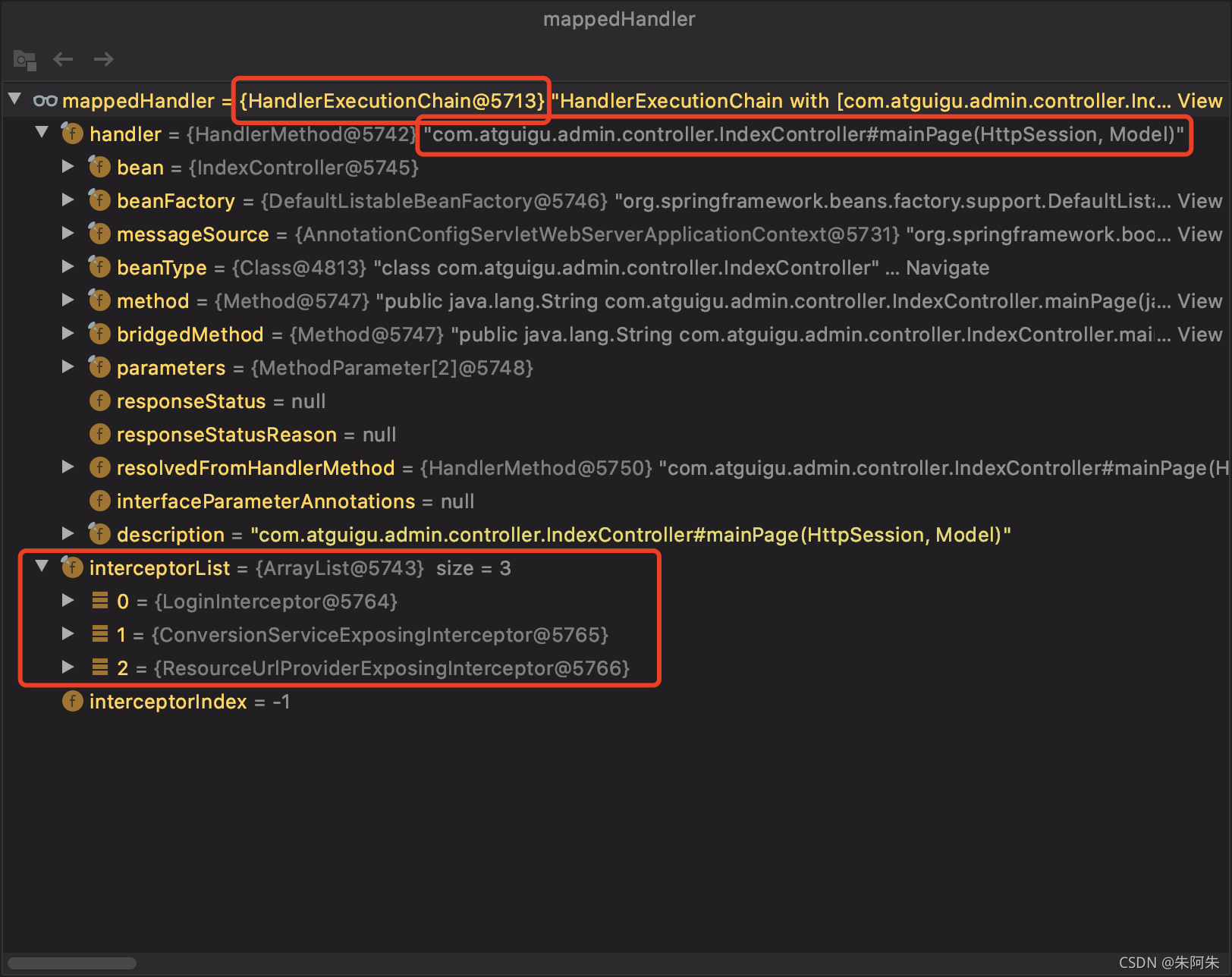Click the field icon next to resolvedFromHandlerMethod
This screenshot has height=977, width=1232.
tap(99, 468)
